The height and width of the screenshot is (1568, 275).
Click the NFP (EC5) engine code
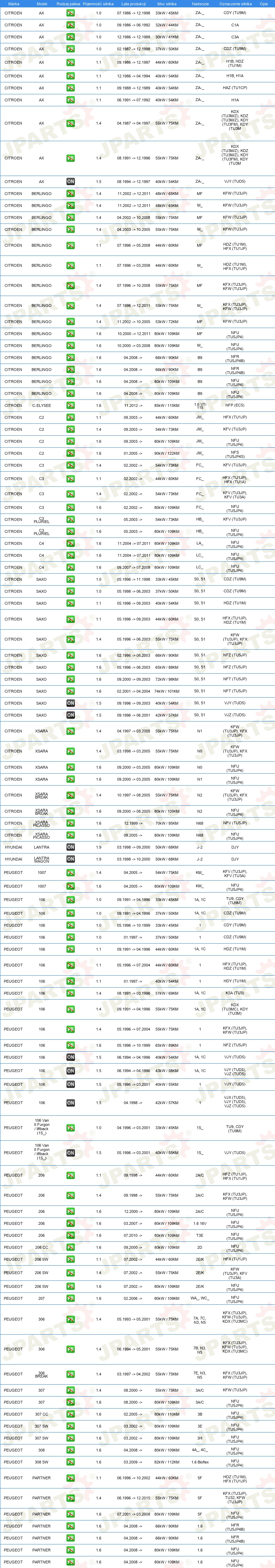click(235, 405)
